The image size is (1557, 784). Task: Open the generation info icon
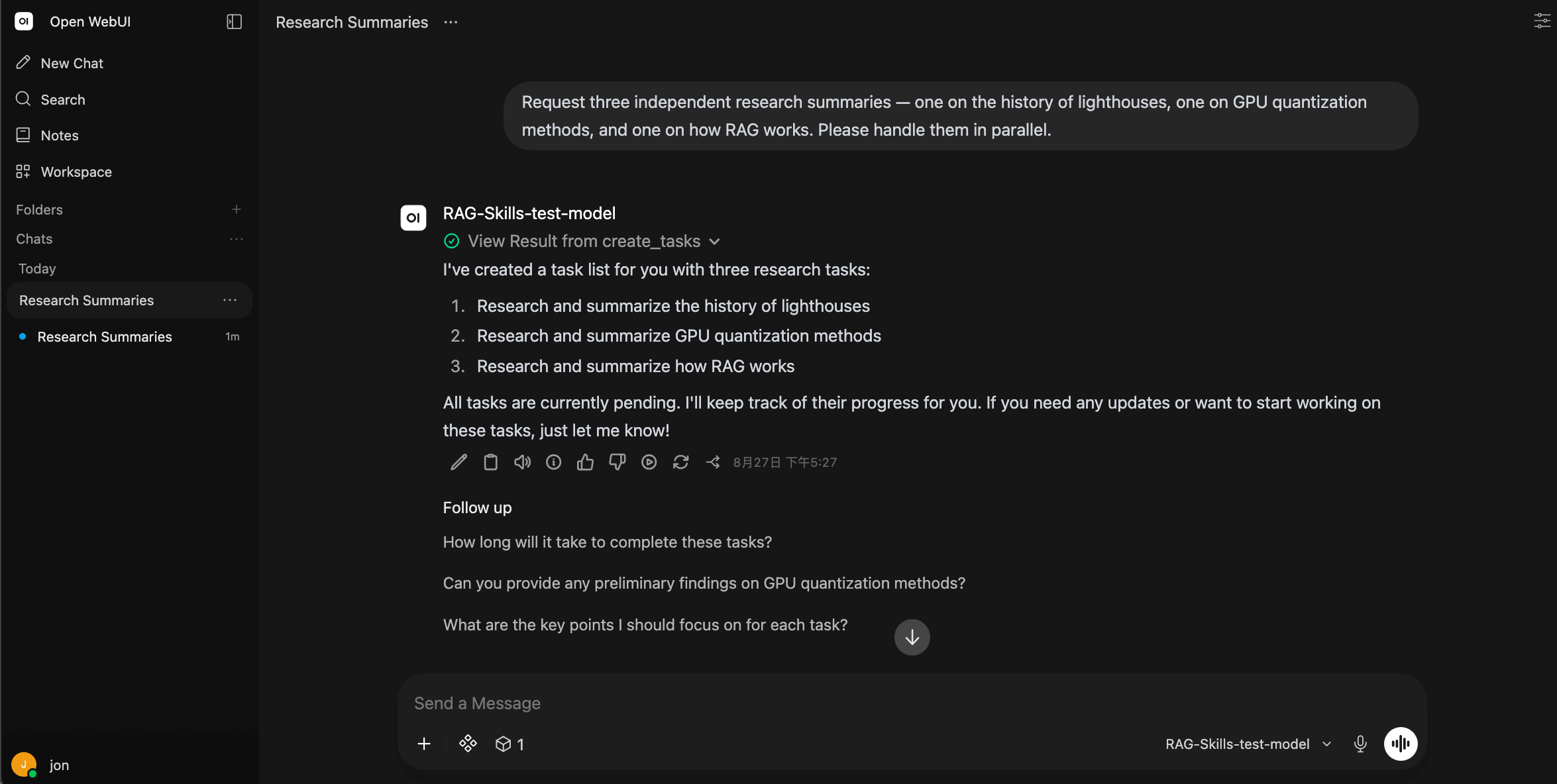553,462
